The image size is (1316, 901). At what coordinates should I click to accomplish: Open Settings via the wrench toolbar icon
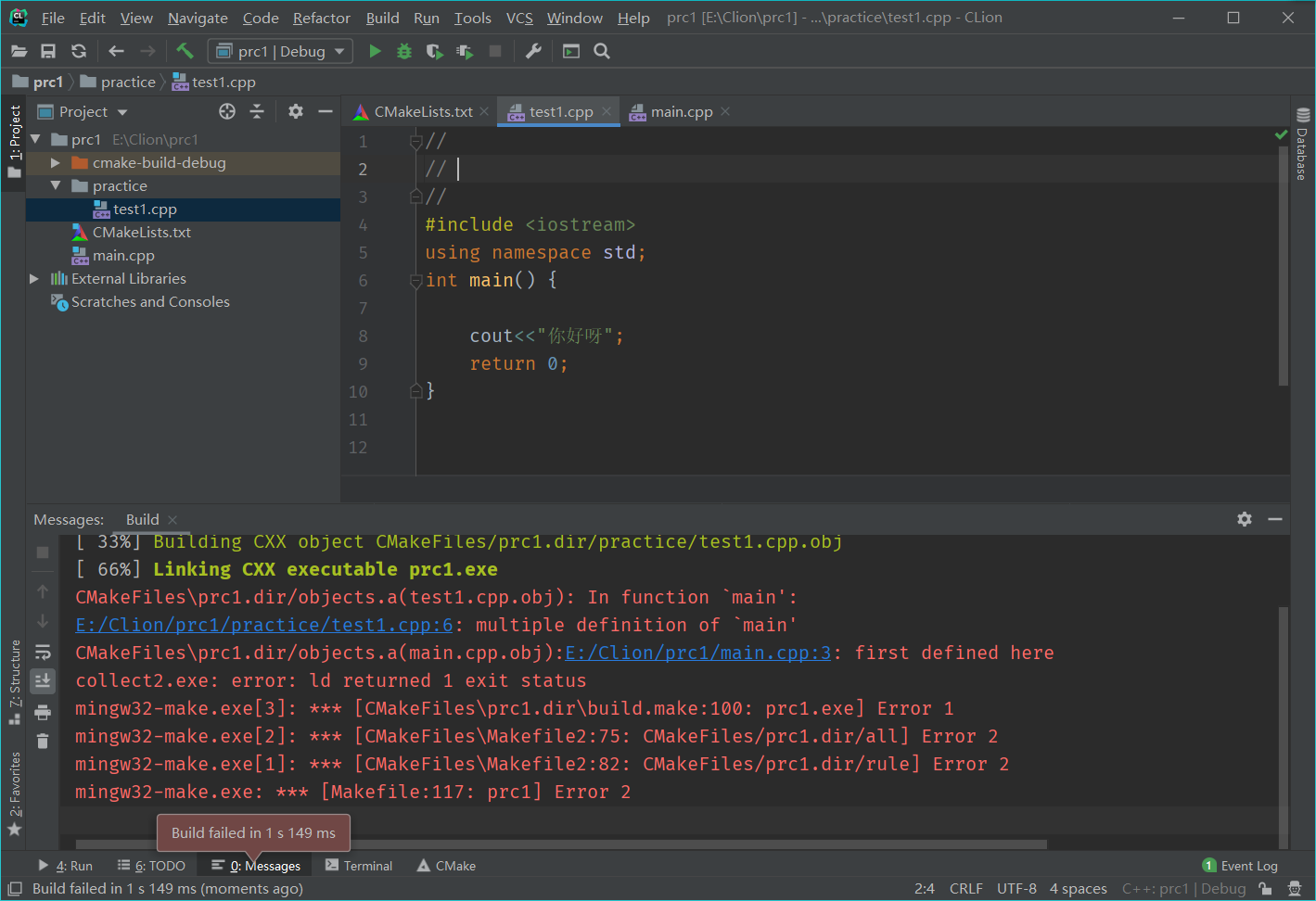[533, 51]
